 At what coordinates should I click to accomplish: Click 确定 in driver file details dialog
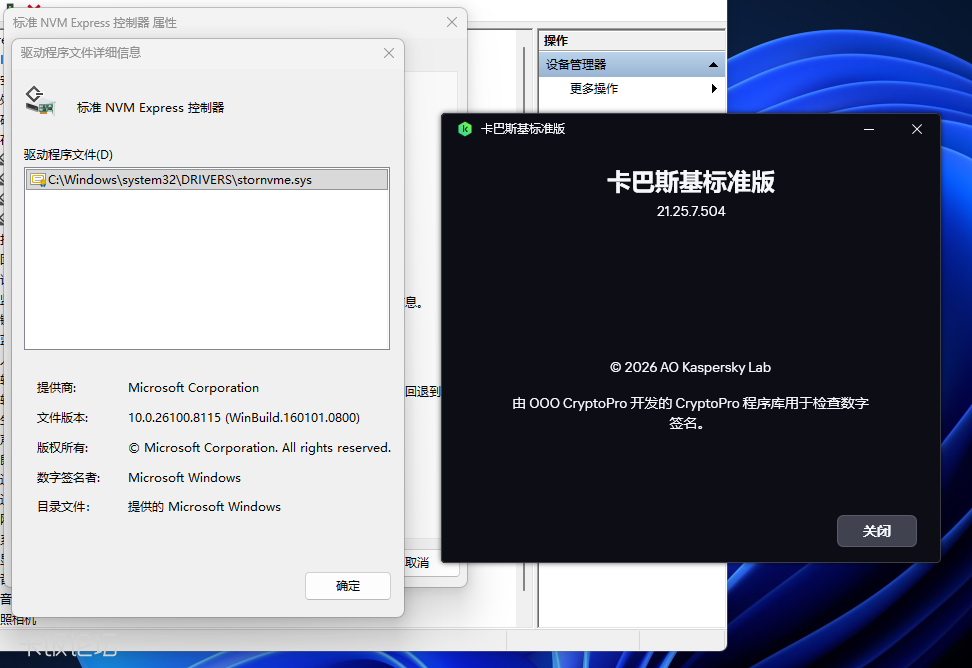(x=348, y=586)
